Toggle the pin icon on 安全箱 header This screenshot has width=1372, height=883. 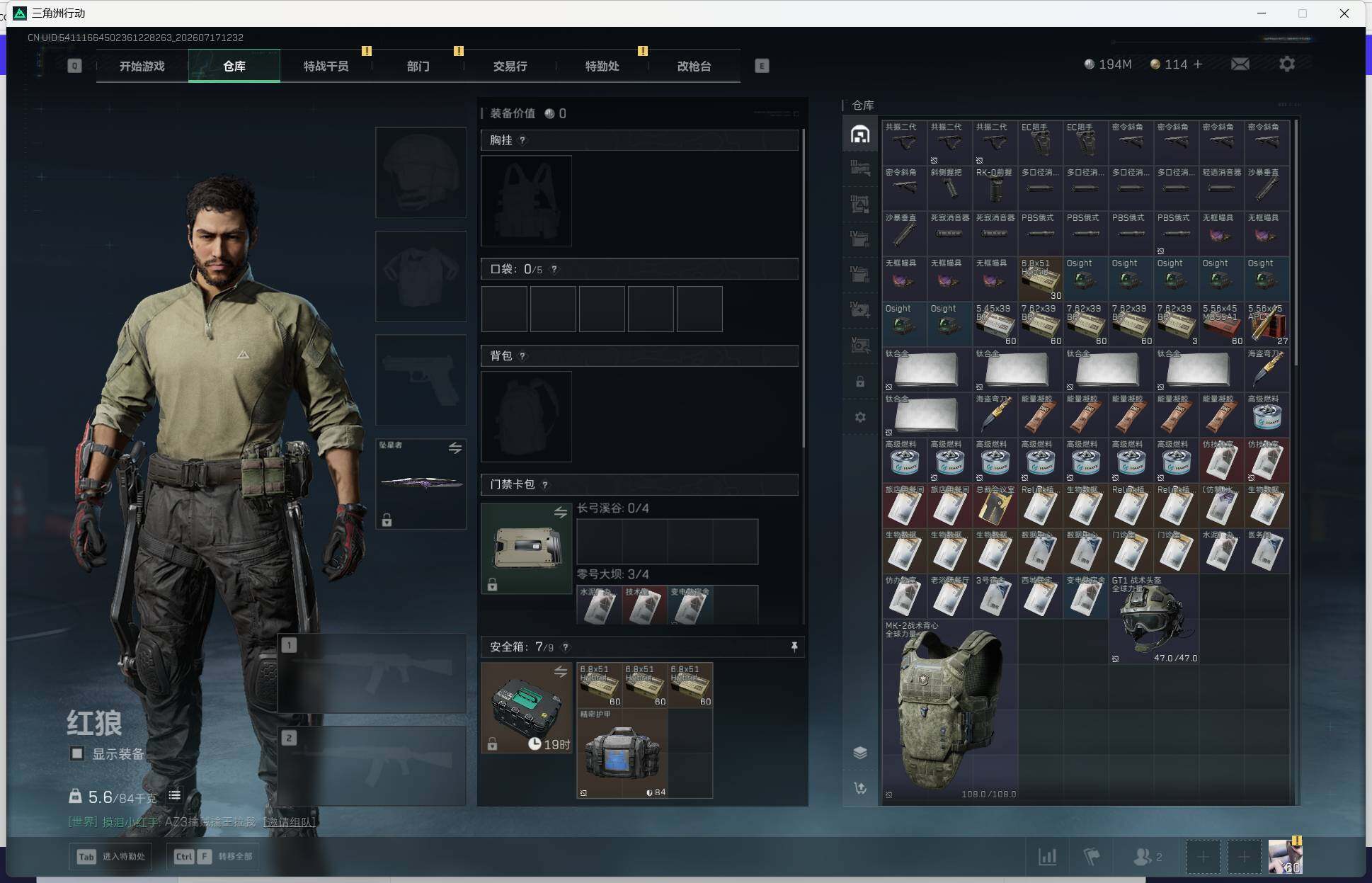794,646
